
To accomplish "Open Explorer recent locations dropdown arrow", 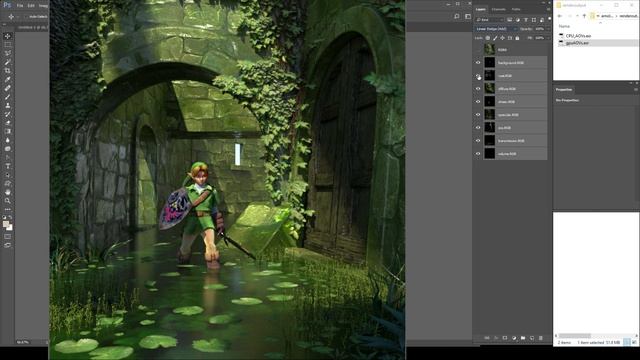I will 577,16.
